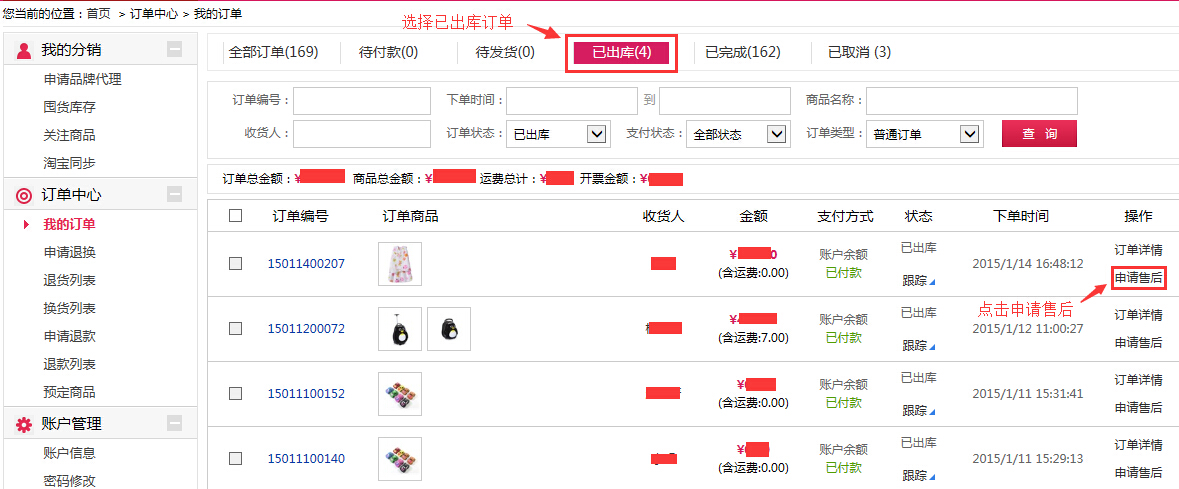Click the 订单编号 input field
The height and width of the screenshot is (489, 1179).
pos(361,101)
